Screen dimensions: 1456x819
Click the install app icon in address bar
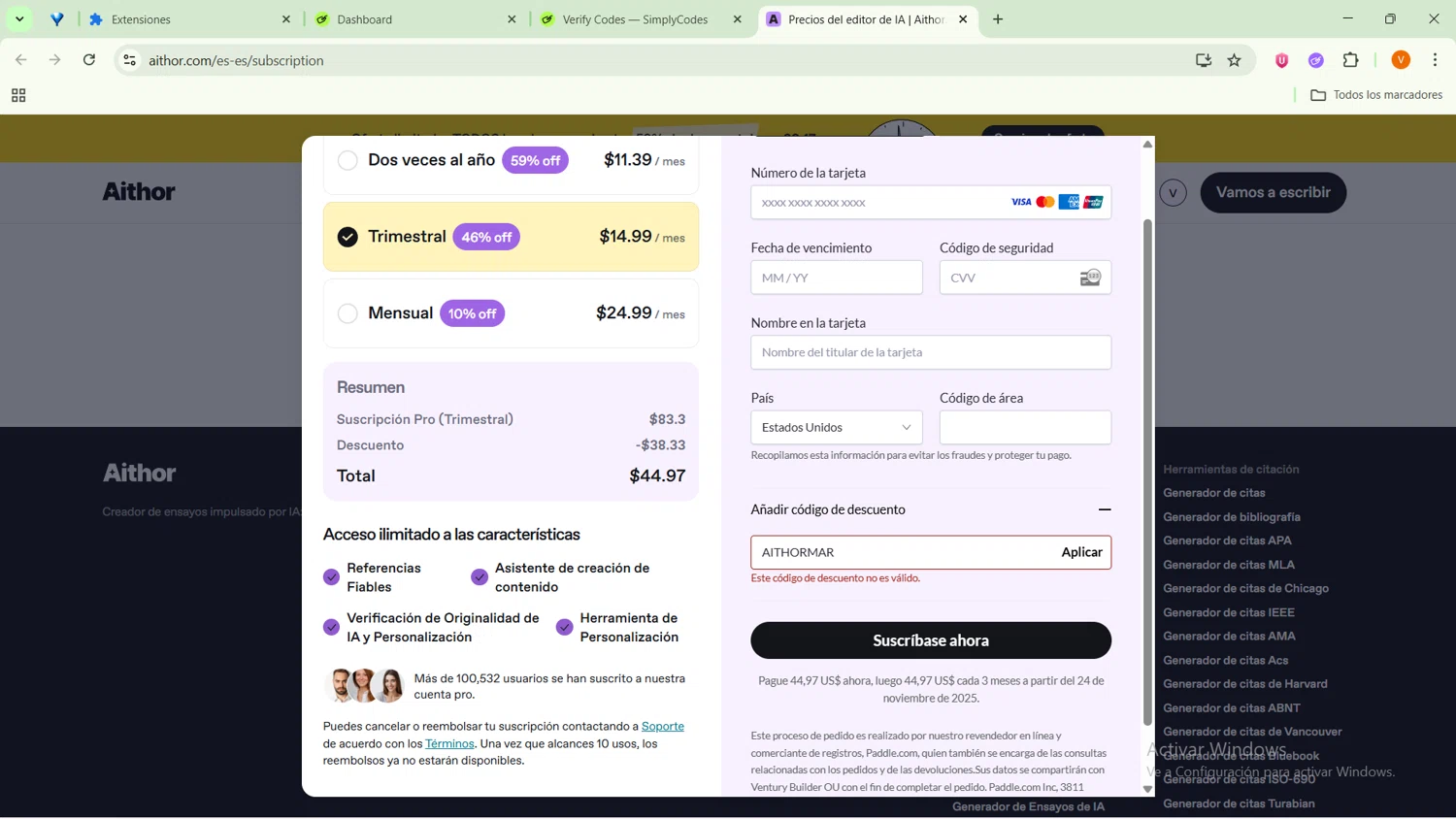coord(1204,60)
